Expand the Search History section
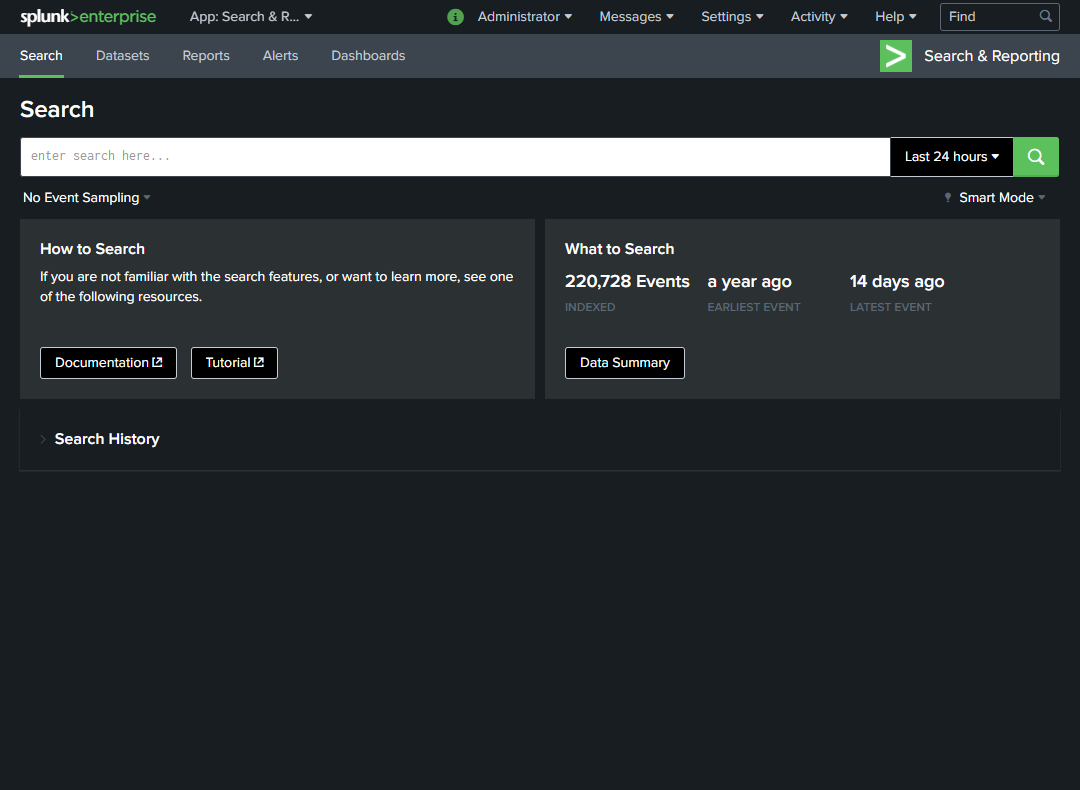 (107, 438)
